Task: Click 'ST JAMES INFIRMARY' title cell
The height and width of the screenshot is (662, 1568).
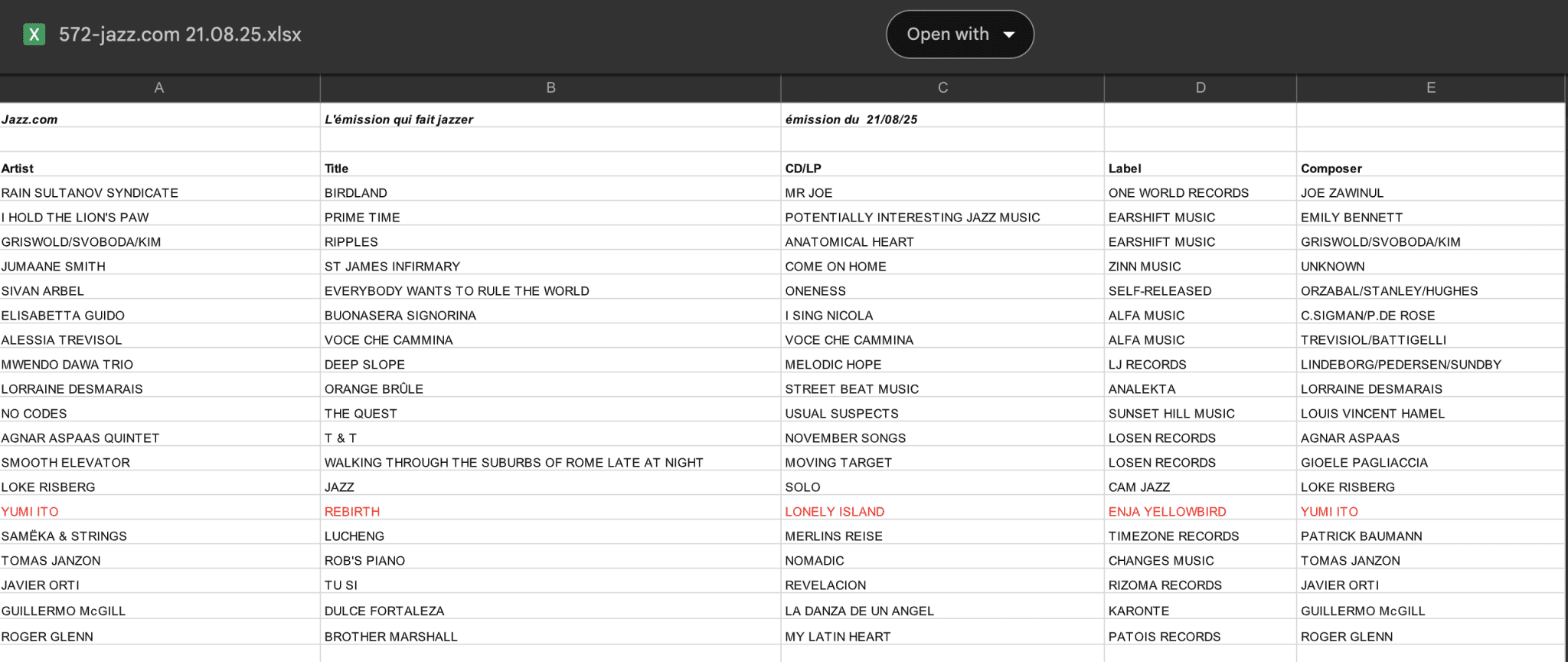Action: click(x=550, y=263)
